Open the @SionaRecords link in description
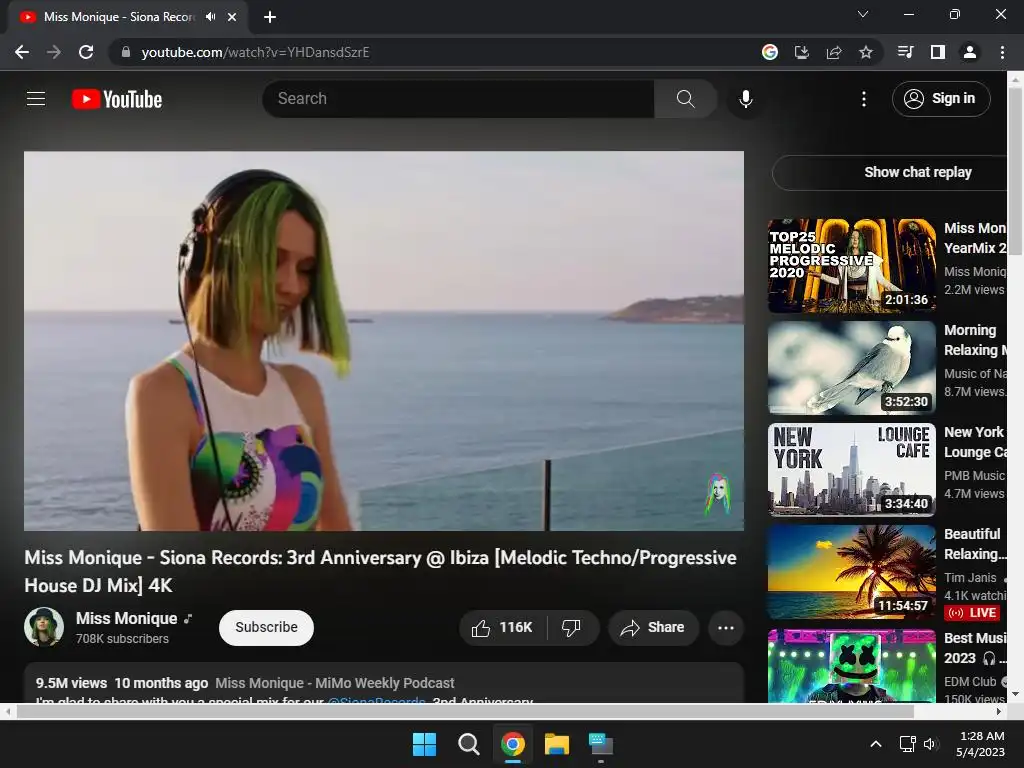The width and height of the screenshot is (1024, 768). pos(377,700)
